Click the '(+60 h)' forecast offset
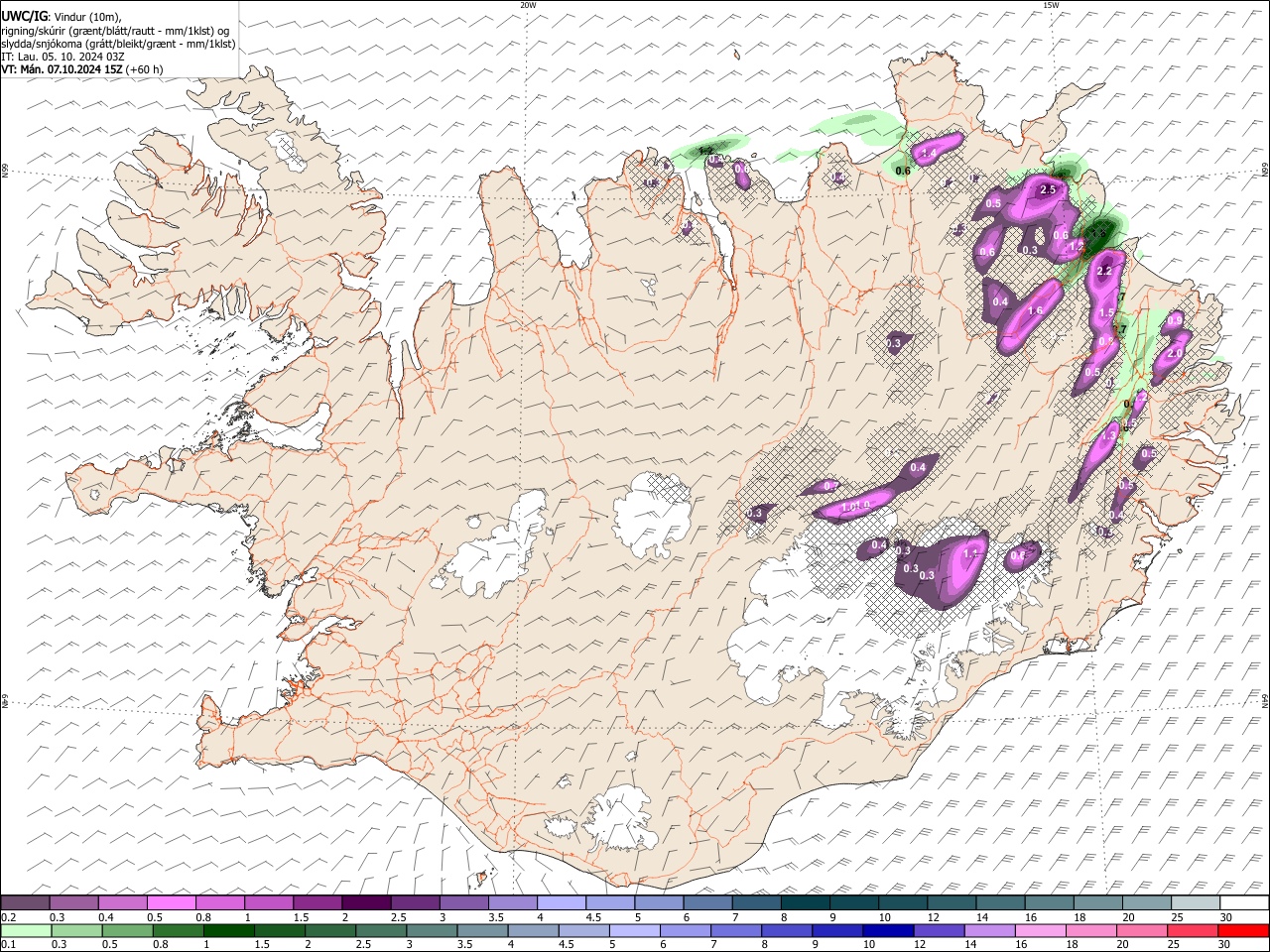The width and height of the screenshot is (1270, 952). (145, 69)
